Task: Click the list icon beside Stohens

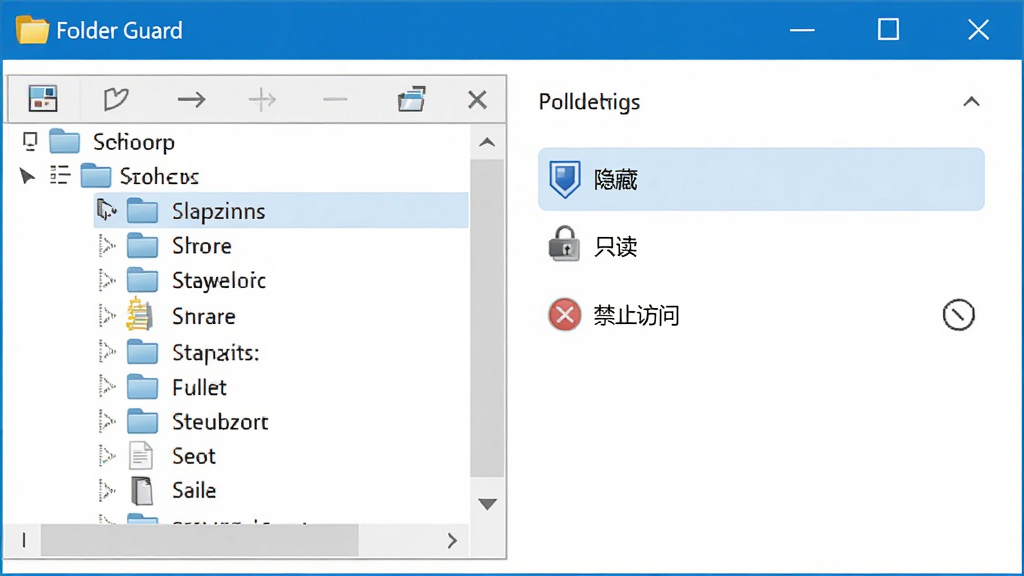Action: pyautogui.click(x=60, y=175)
